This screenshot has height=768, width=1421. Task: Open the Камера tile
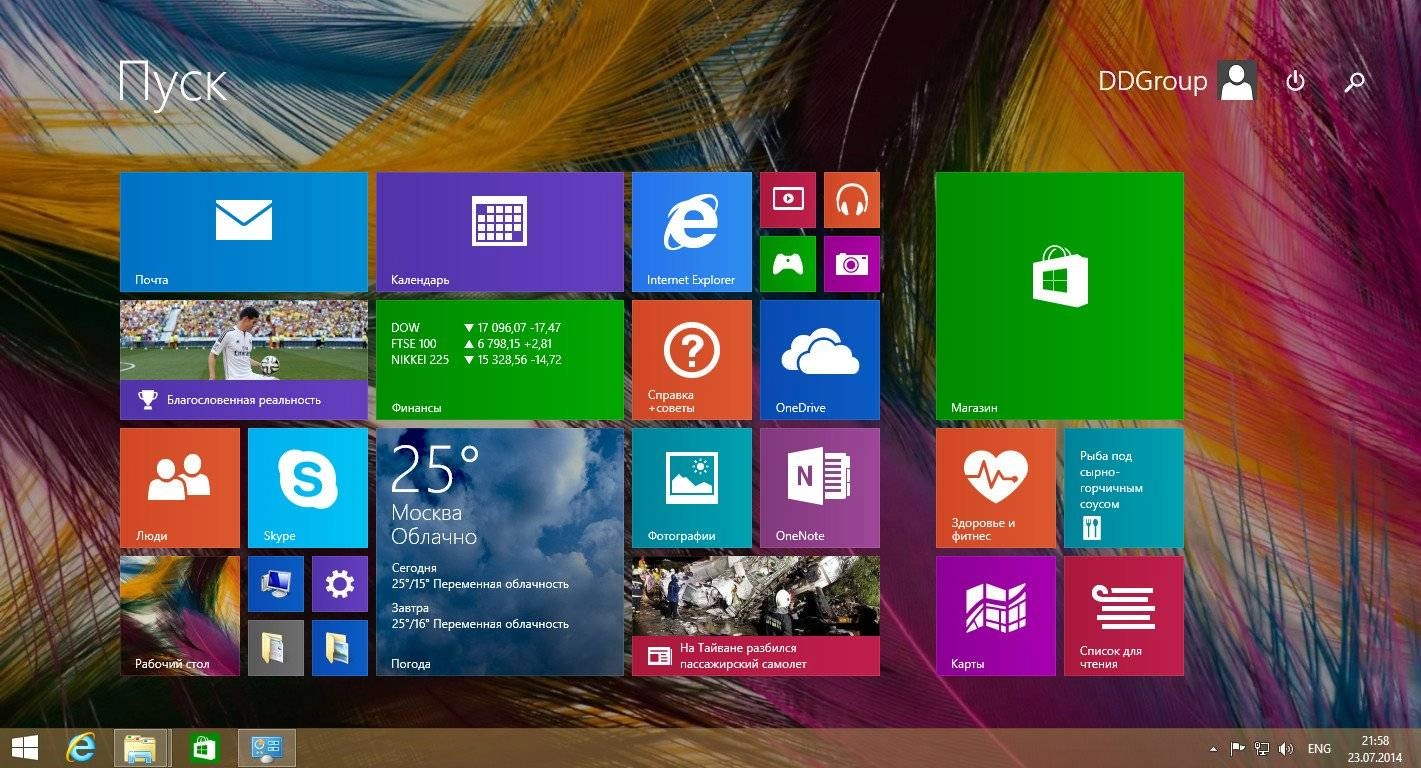coord(851,263)
